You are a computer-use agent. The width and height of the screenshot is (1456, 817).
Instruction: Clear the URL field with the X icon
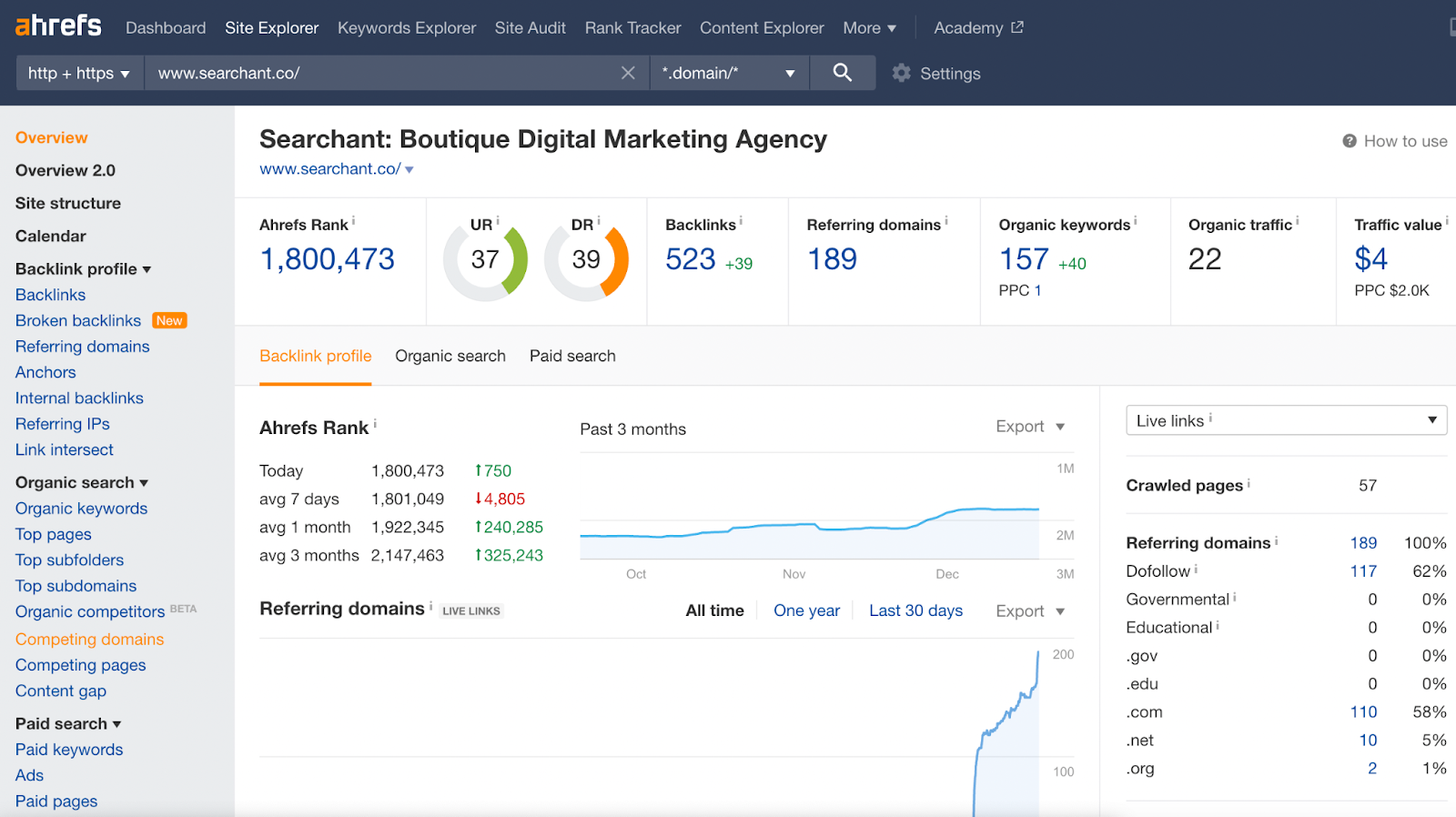[x=628, y=73]
